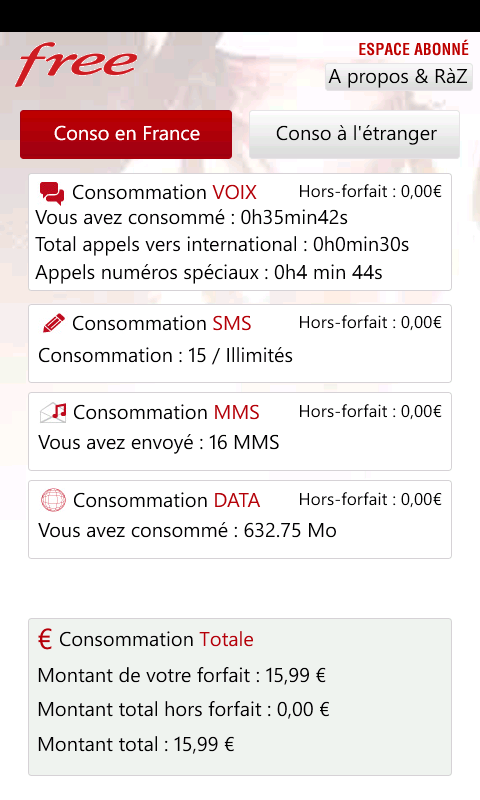The width and height of the screenshot is (480, 800).
Task: Click the Consommation Totale heading
Action: [x=156, y=639]
